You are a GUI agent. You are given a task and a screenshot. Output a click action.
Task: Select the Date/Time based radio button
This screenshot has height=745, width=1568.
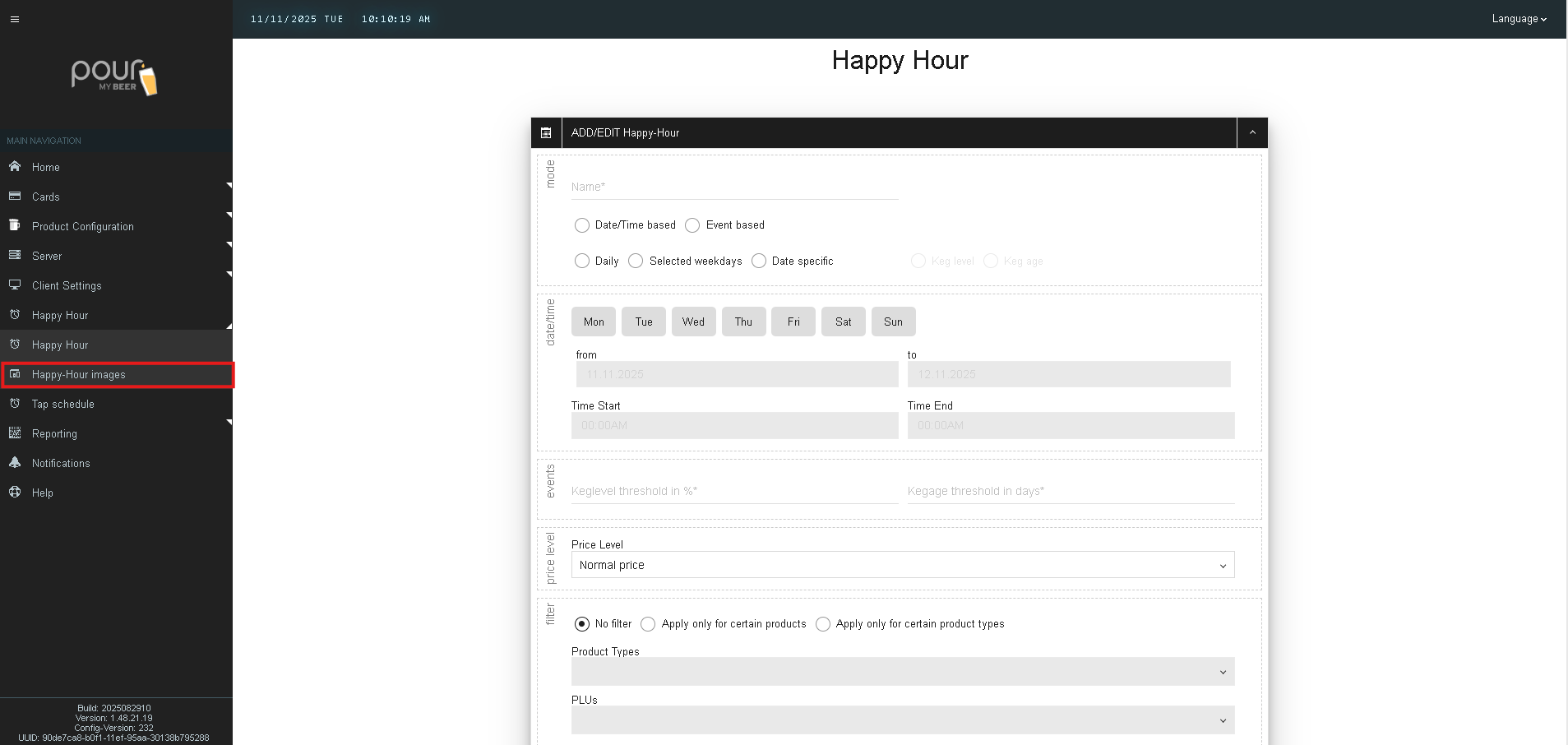tap(582, 225)
